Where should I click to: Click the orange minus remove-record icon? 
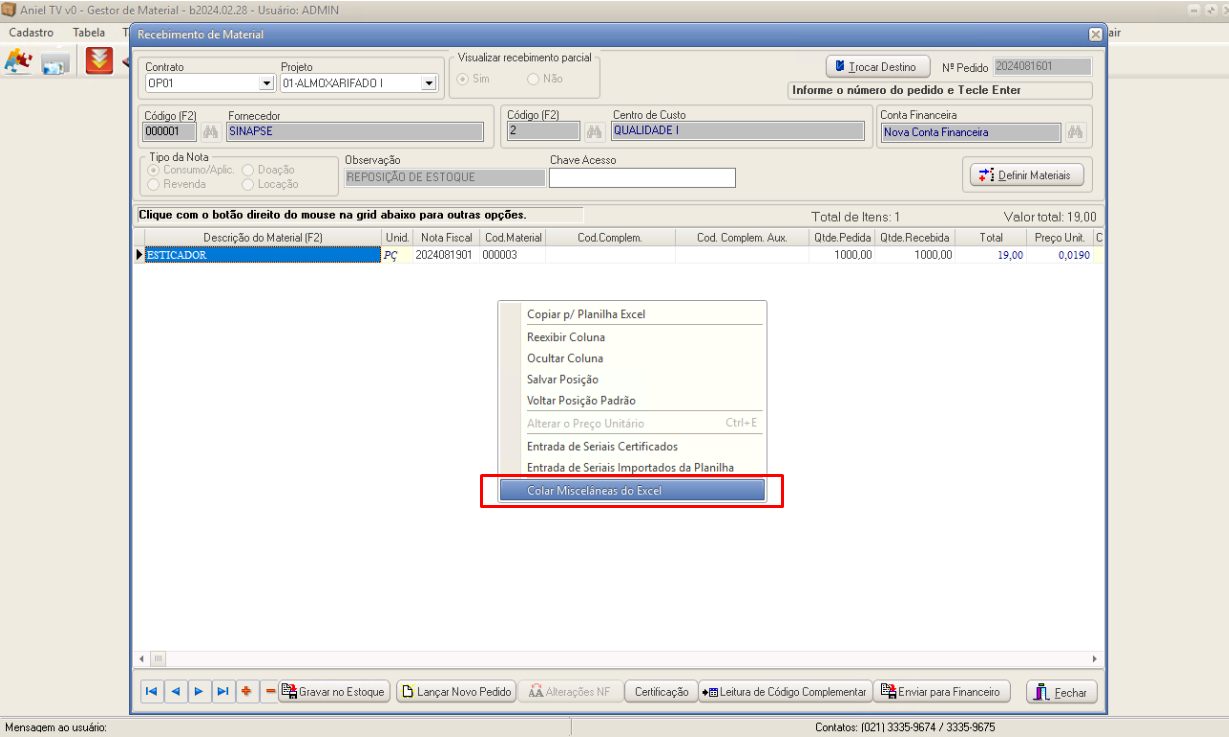269,692
